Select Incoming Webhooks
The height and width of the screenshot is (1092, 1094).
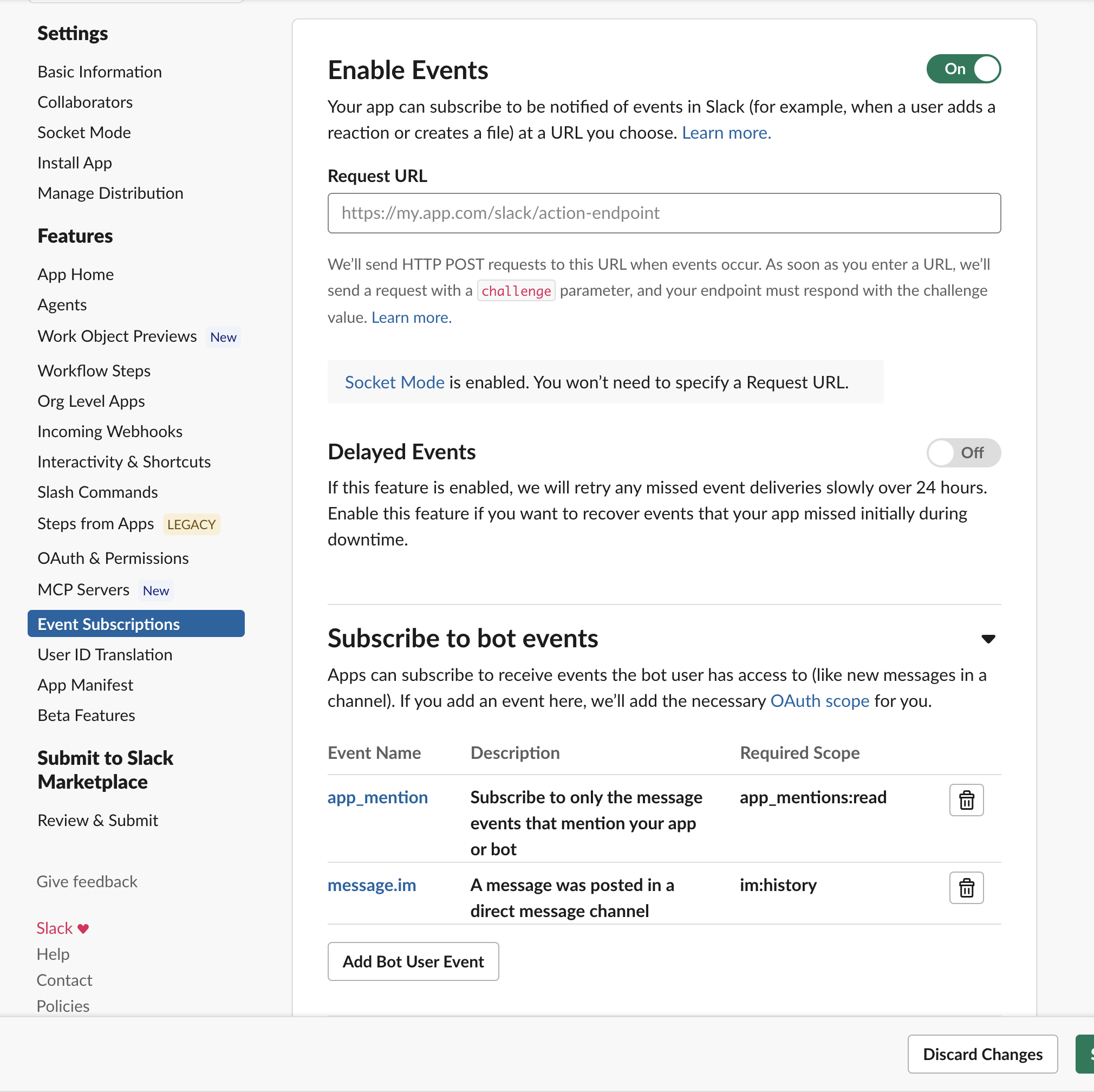coord(110,432)
